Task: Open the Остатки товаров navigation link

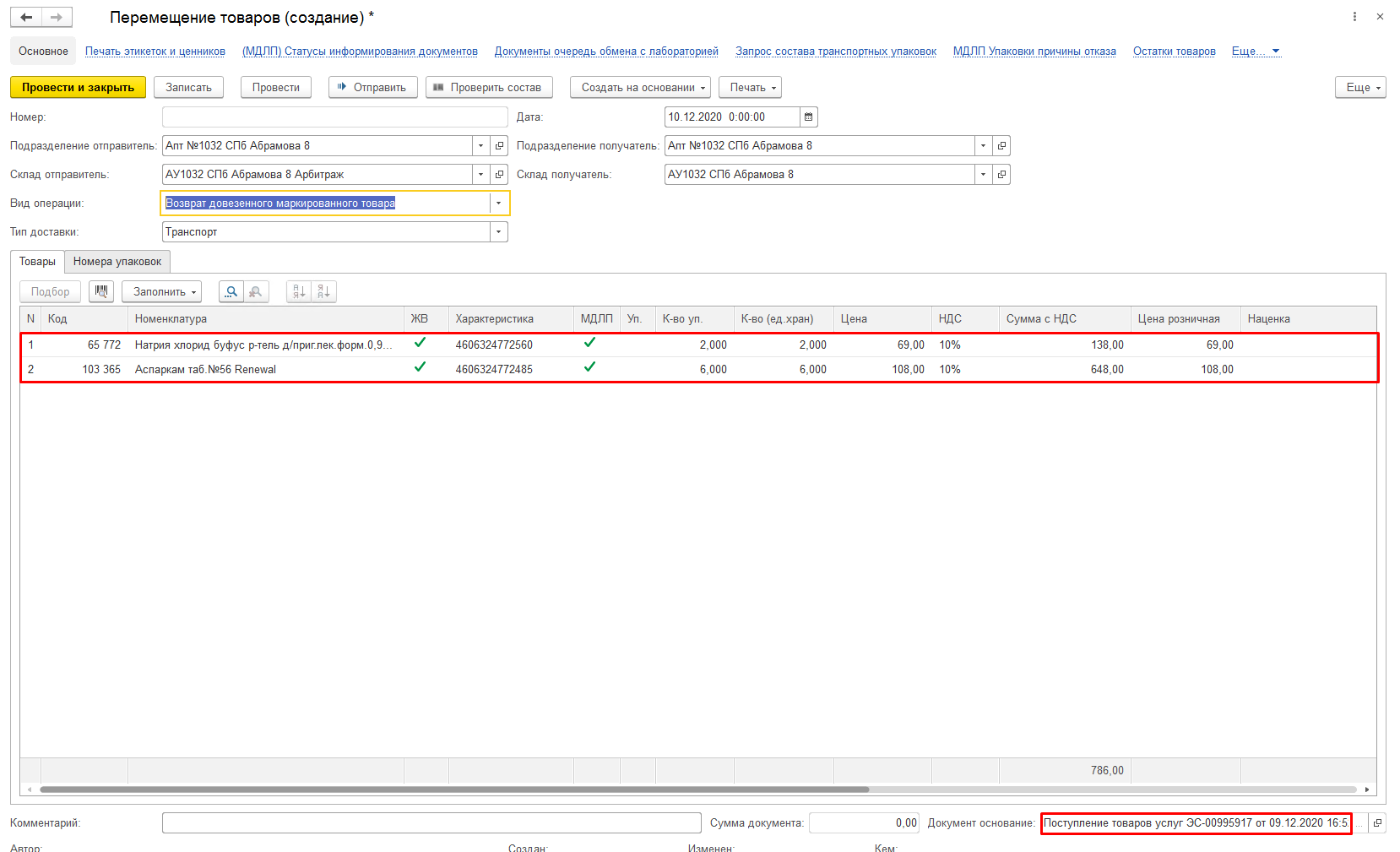Action: tap(1174, 52)
